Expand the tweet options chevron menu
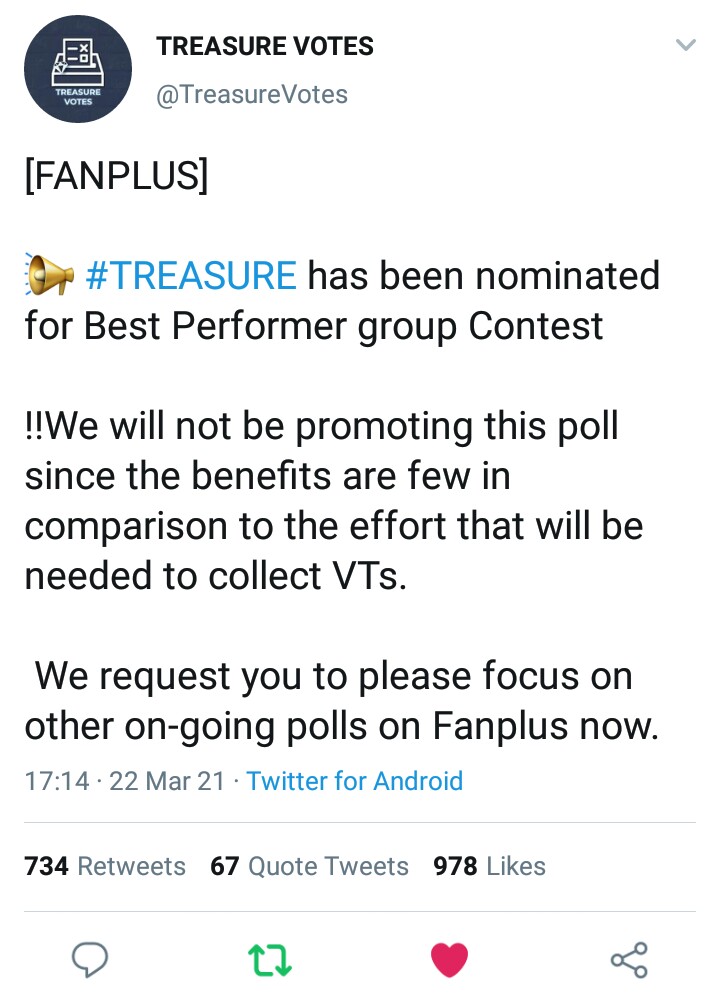Screen dimensions: 720x1006 point(685,45)
